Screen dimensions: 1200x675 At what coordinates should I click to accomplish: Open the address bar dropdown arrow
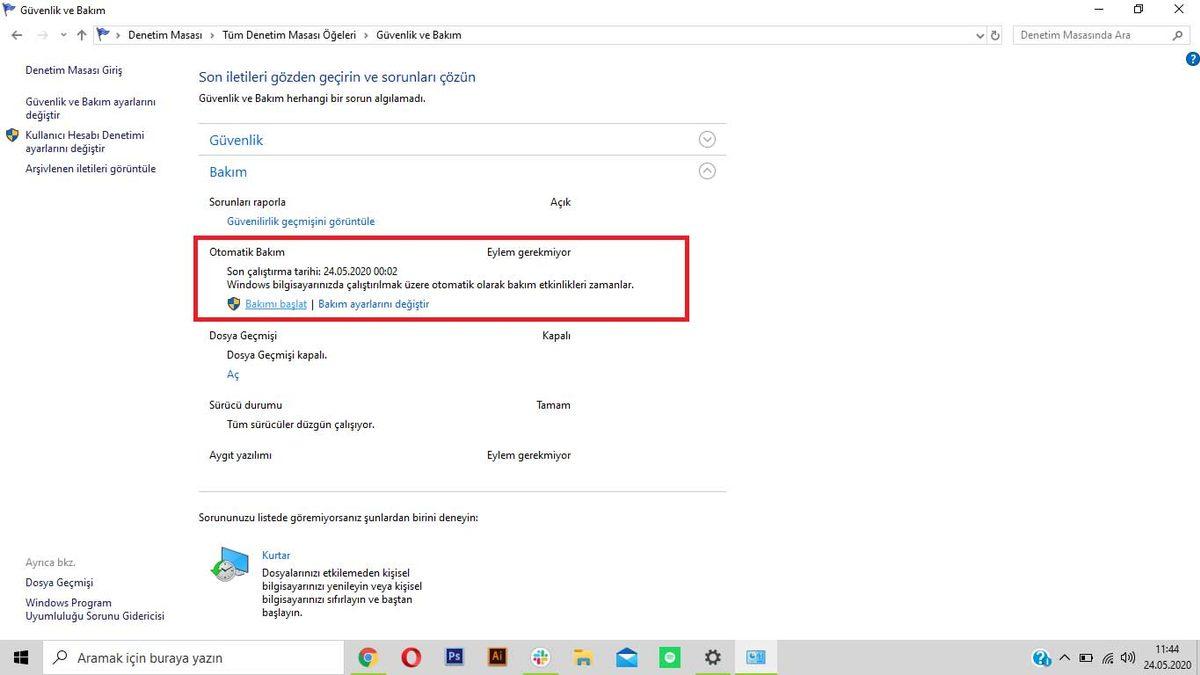(x=979, y=34)
